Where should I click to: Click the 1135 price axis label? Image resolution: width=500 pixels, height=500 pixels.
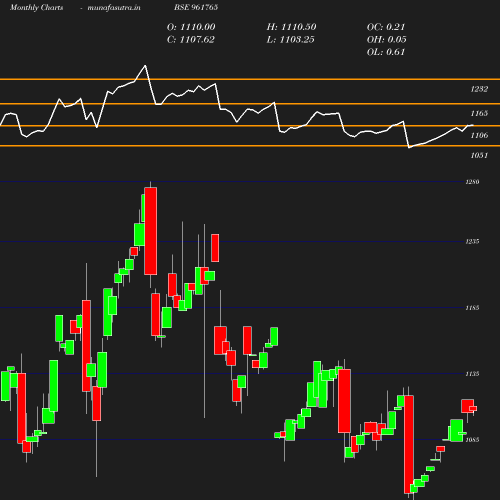pos(472,374)
